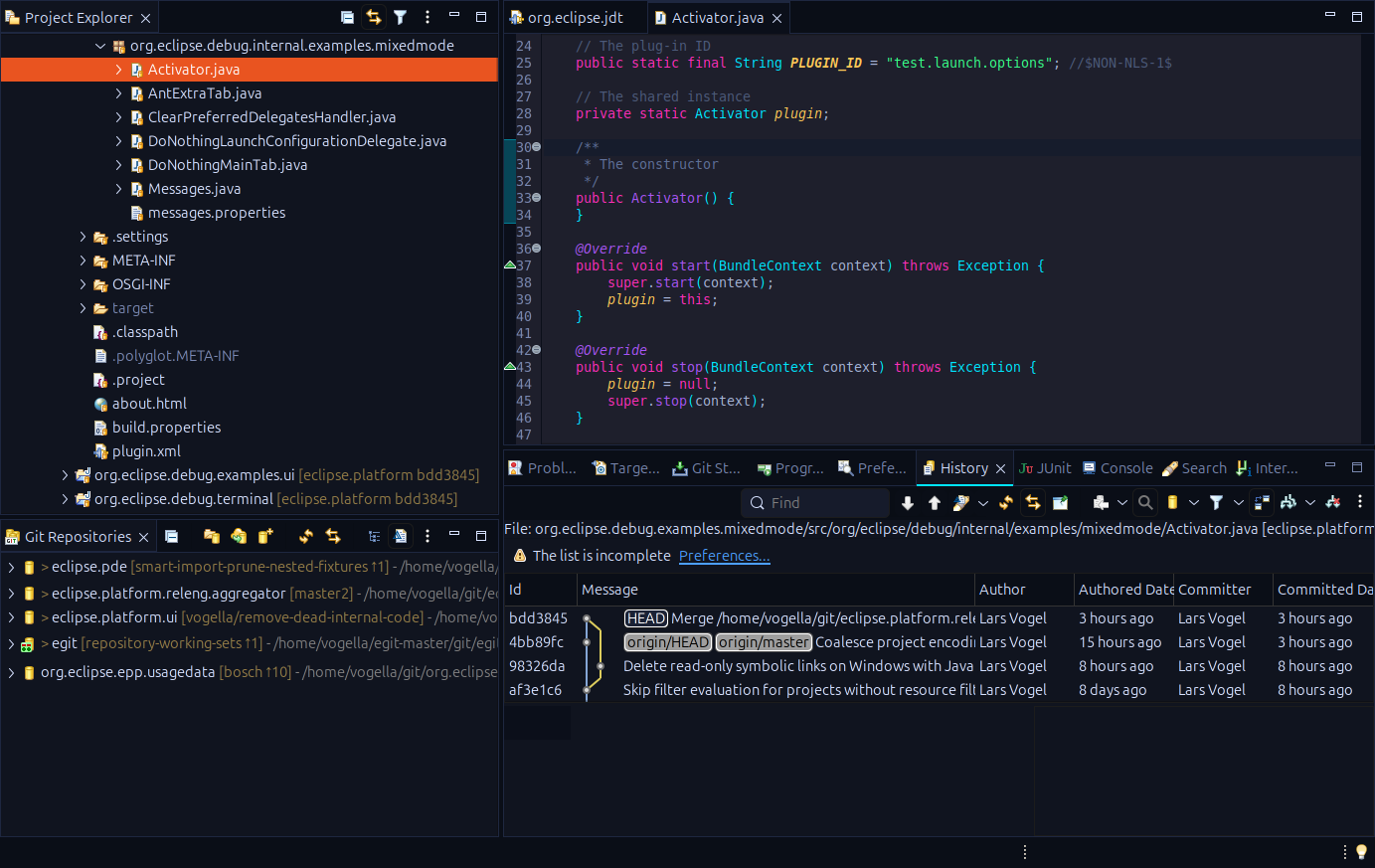Select commit 4bb89fc in History
Viewport: 1375px width, 868px height.
[939, 642]
